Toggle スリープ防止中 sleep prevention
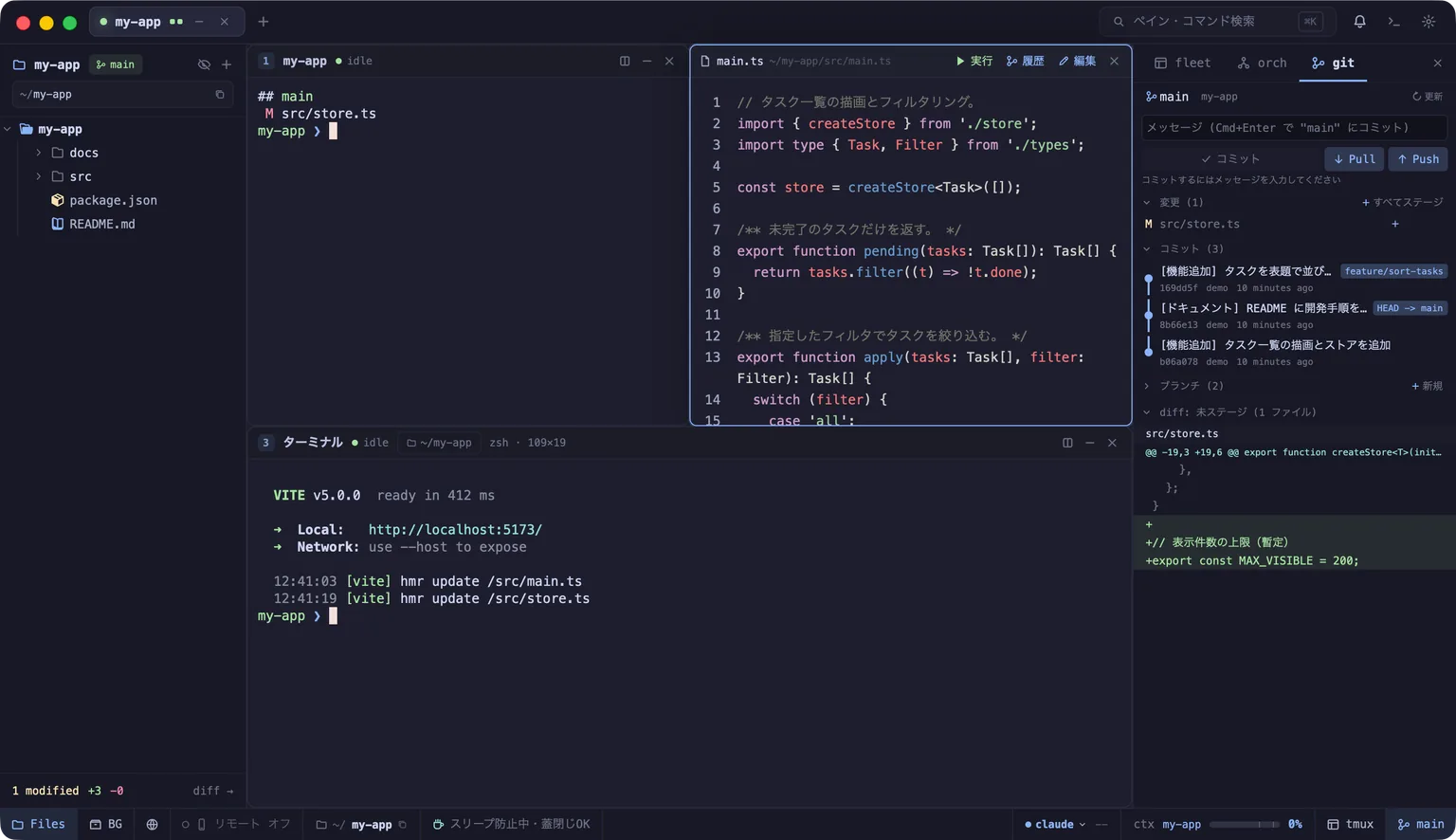 [x=511, y=824]
